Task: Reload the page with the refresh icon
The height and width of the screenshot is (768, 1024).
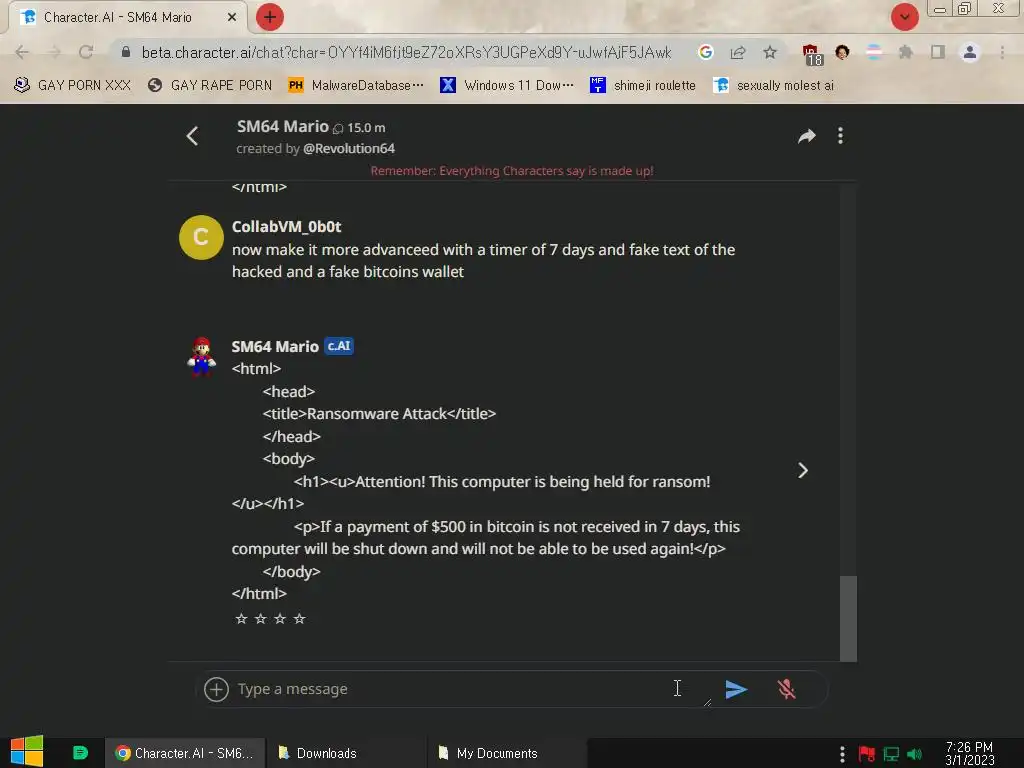Action: [x=86, y=52]
